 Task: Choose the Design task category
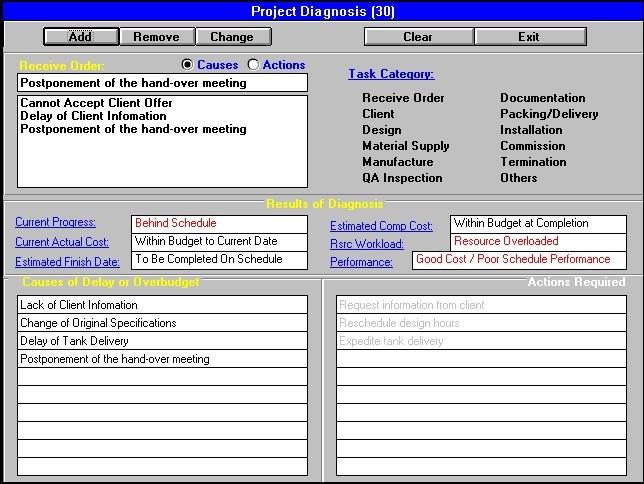382,130
